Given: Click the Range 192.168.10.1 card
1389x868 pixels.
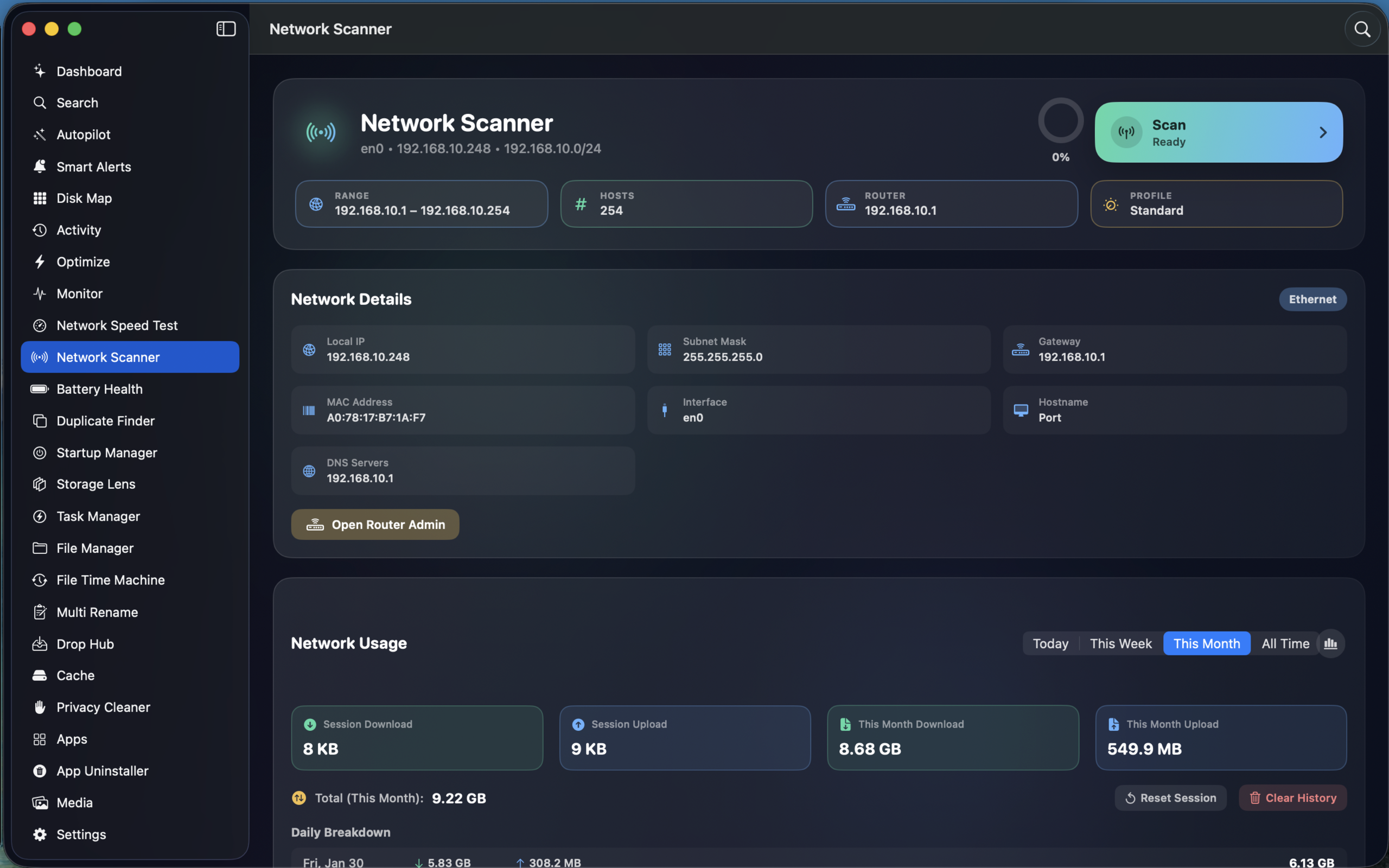Looking at the screenshot, I should [x=421, y=204].
